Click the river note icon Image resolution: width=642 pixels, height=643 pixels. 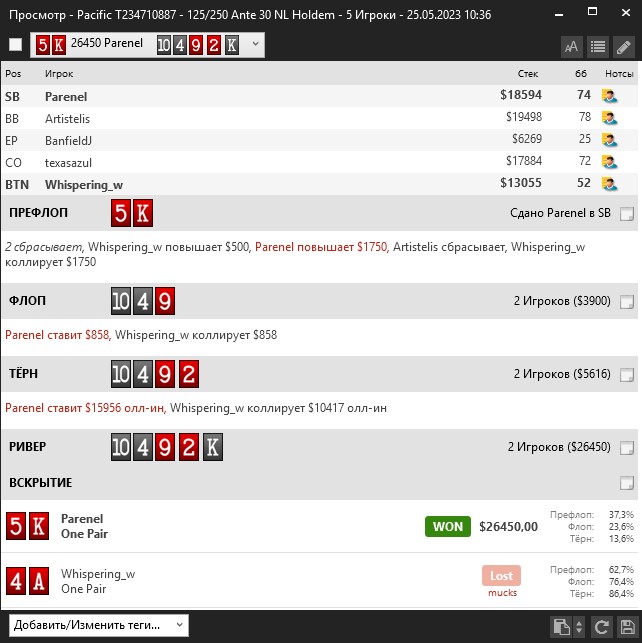[x=627, y=447]
